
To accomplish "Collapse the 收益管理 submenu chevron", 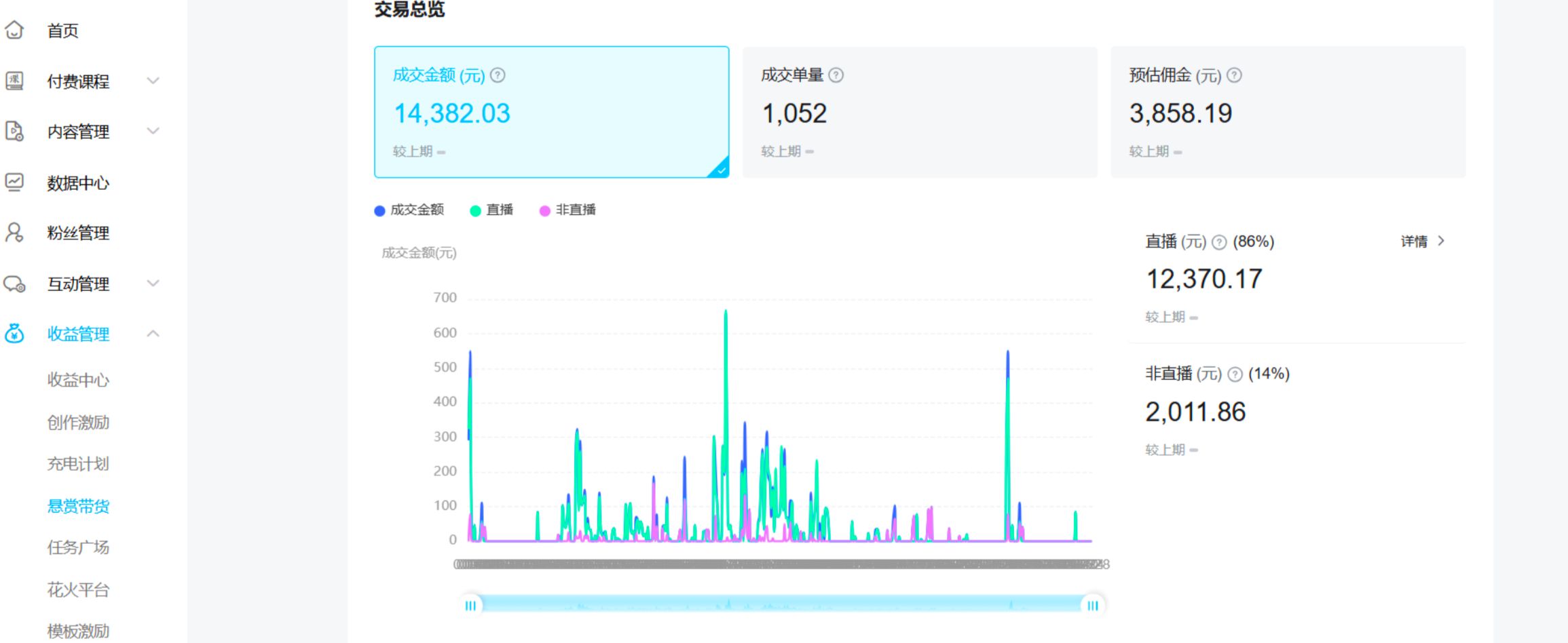I will [x=153, y=334].
